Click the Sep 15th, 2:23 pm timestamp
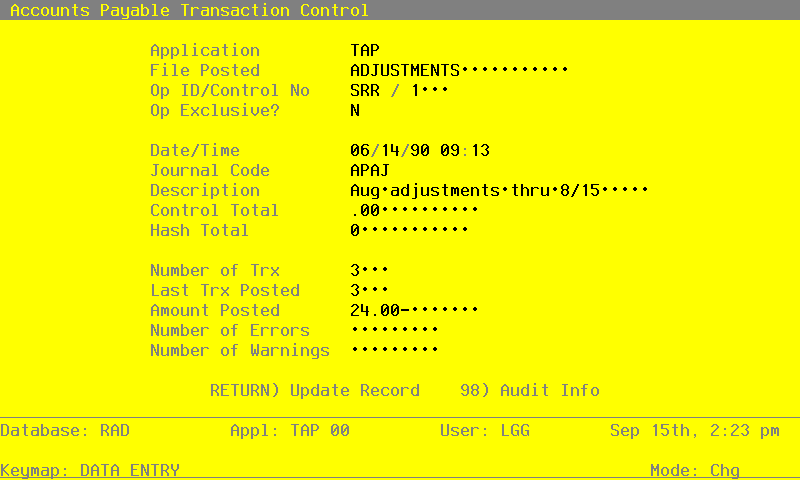This screenshot has width=800, height=480. [695, 431]
